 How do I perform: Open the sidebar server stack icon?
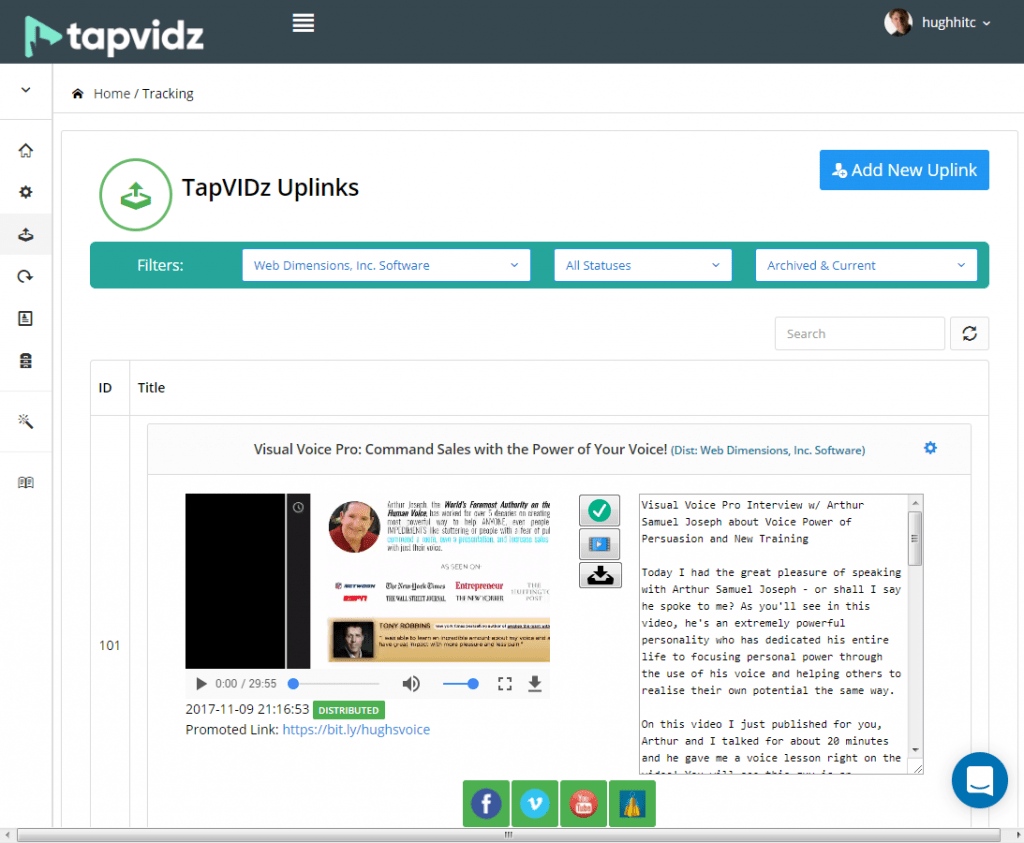click(25, 360)
